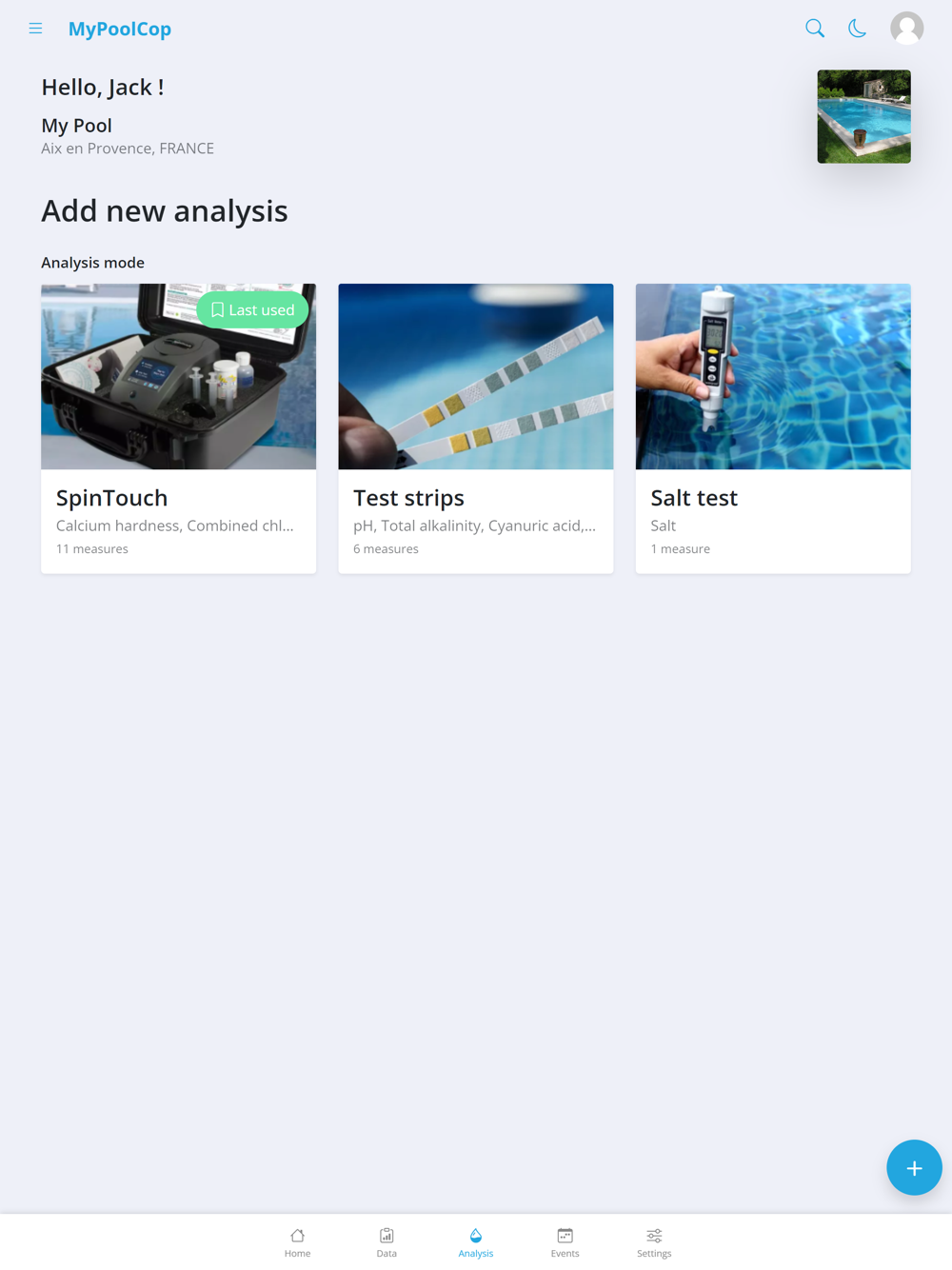Go to the Home tab
Viewport: 952px width, 1270px height.
(297, 1242)
